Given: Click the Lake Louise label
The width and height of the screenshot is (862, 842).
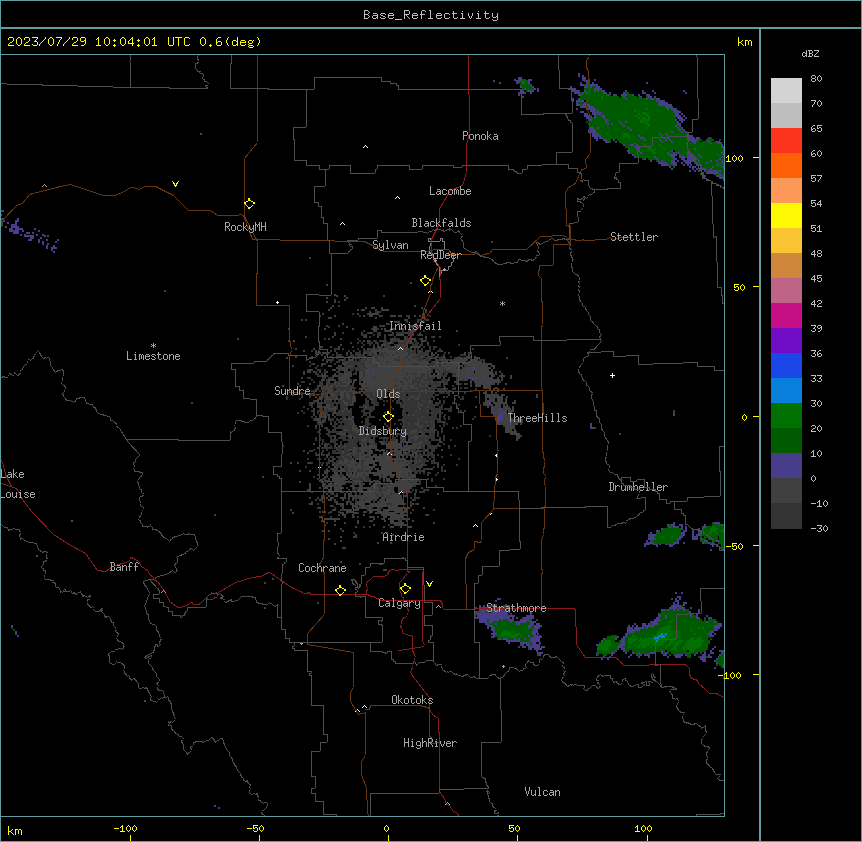Looking at the screenshot, I should click(x=18, y=484).
